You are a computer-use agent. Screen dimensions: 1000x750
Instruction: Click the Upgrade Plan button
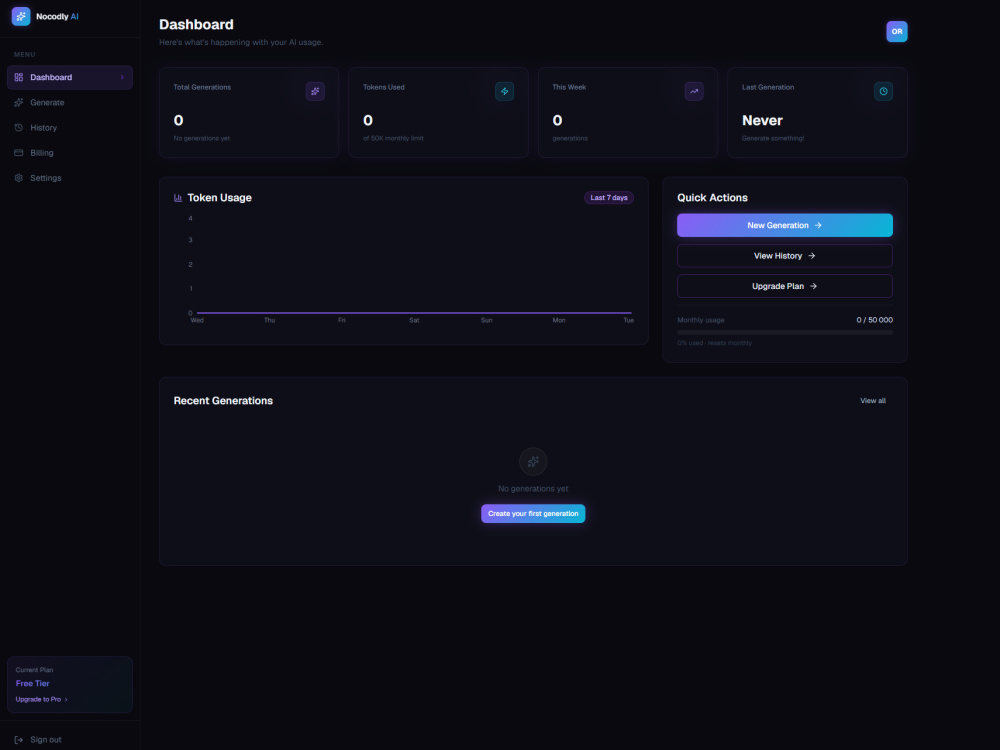(x=784, y=286)
